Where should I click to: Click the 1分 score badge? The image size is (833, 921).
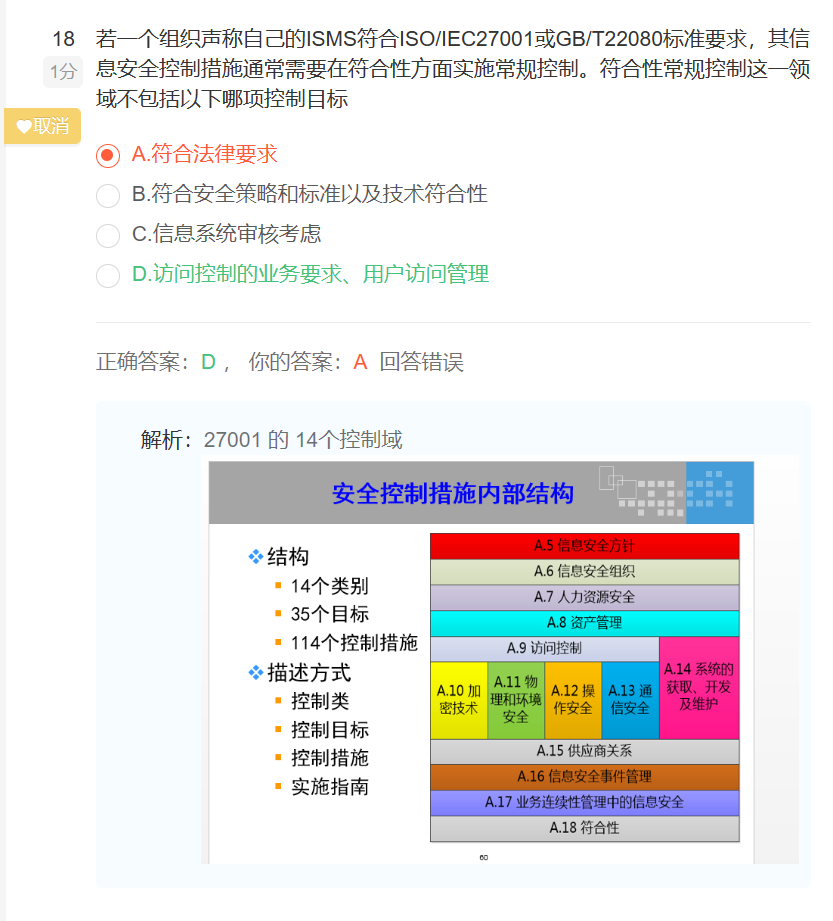63,71
